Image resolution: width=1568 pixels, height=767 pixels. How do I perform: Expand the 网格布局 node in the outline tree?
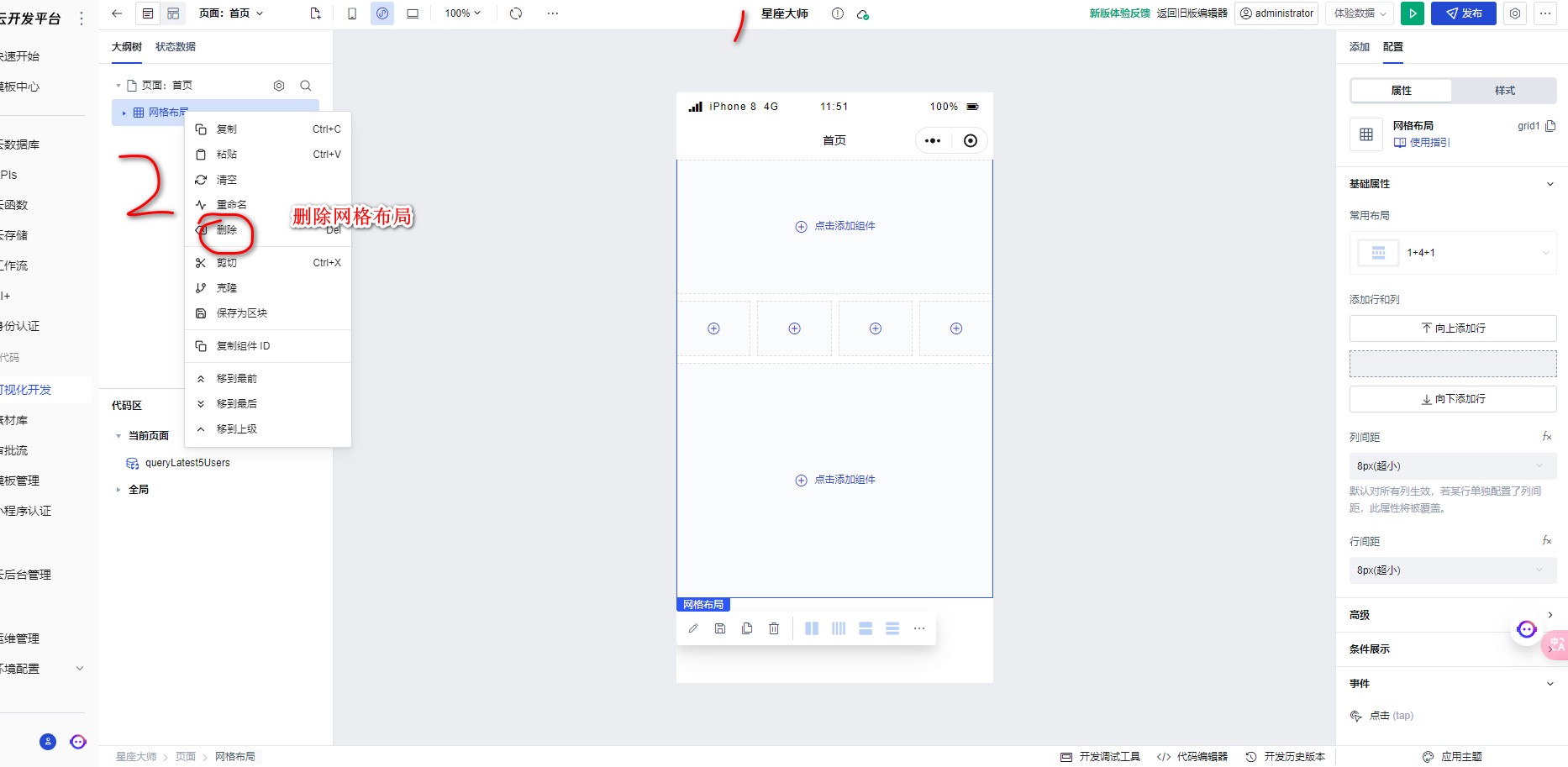[x=124, y=113]
